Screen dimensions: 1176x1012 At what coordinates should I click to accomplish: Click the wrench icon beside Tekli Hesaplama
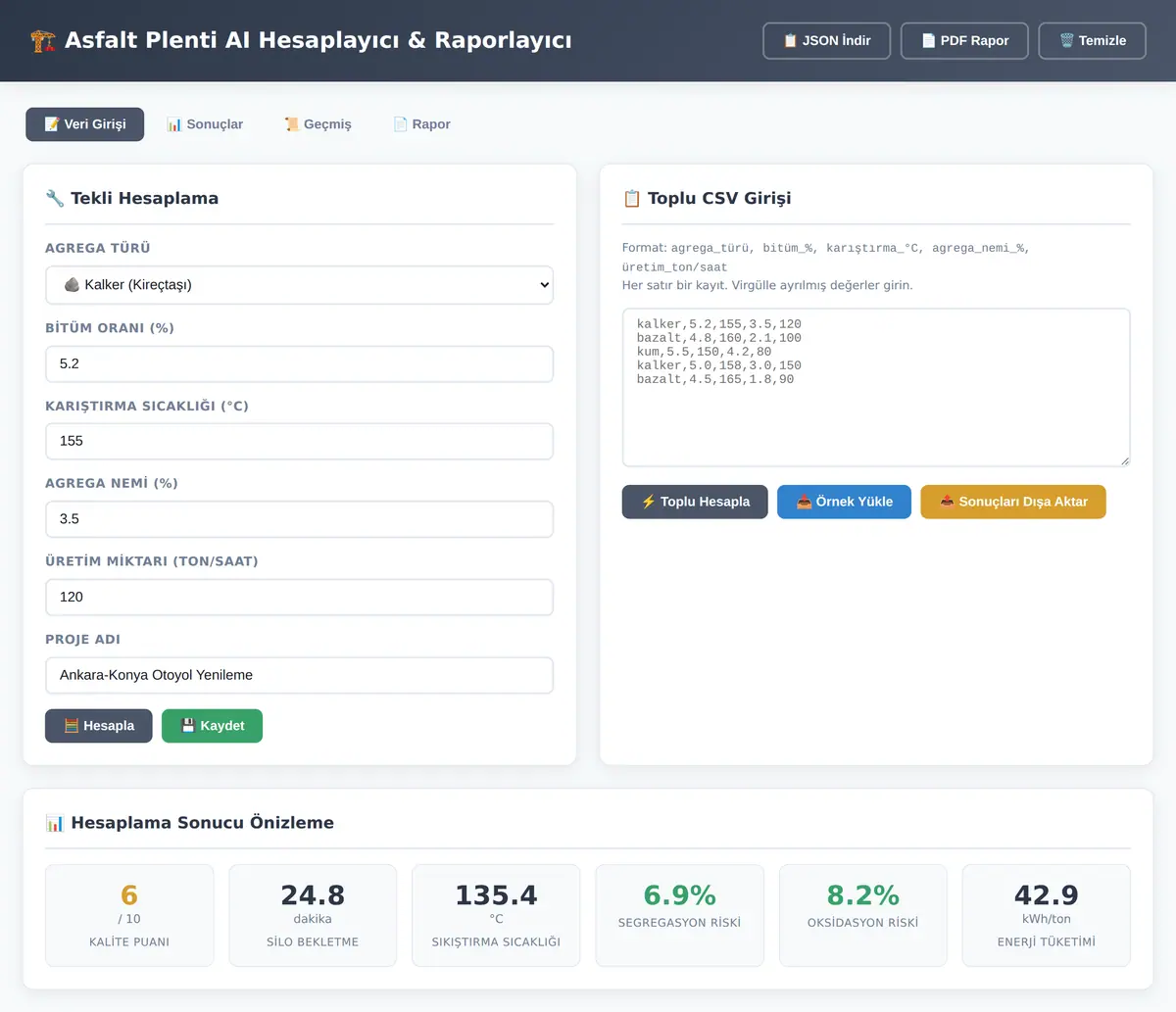pyautogui.click(x=55, y=198)
